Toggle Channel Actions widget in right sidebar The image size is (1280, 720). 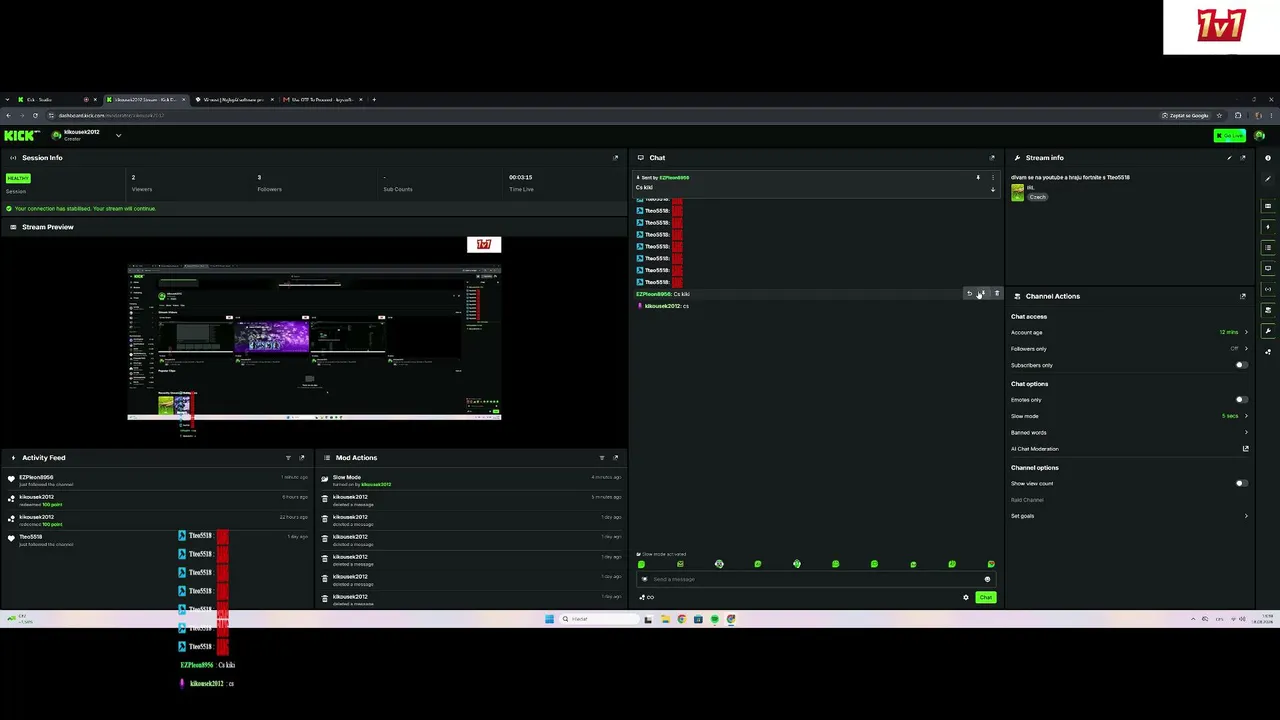point(1268,310)
